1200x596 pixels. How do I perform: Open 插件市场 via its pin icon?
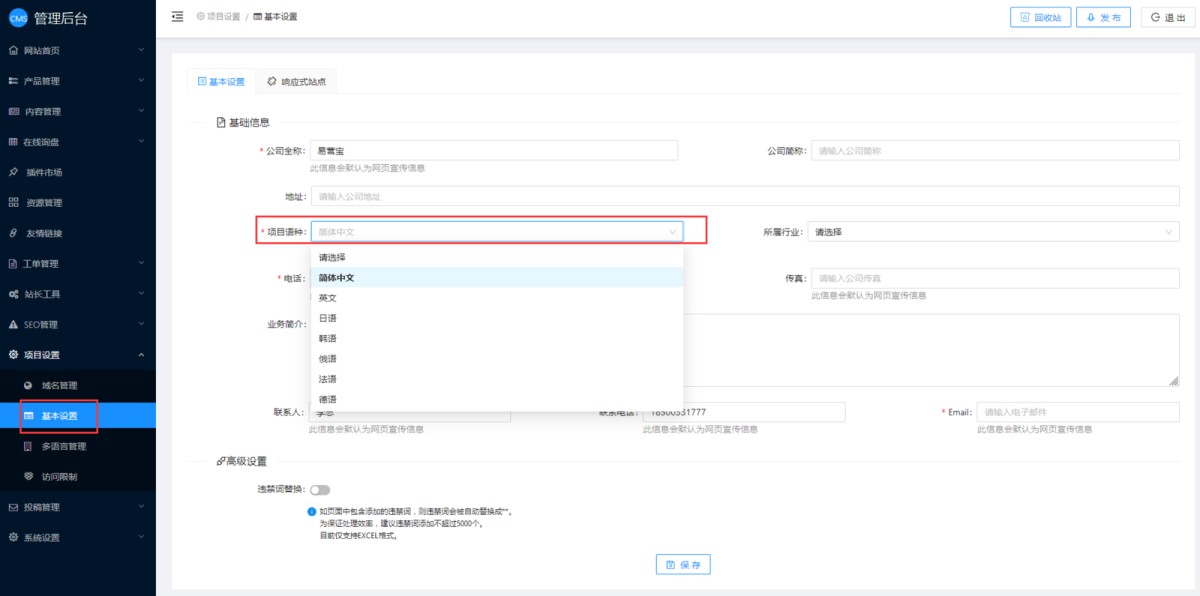(13, 172)
